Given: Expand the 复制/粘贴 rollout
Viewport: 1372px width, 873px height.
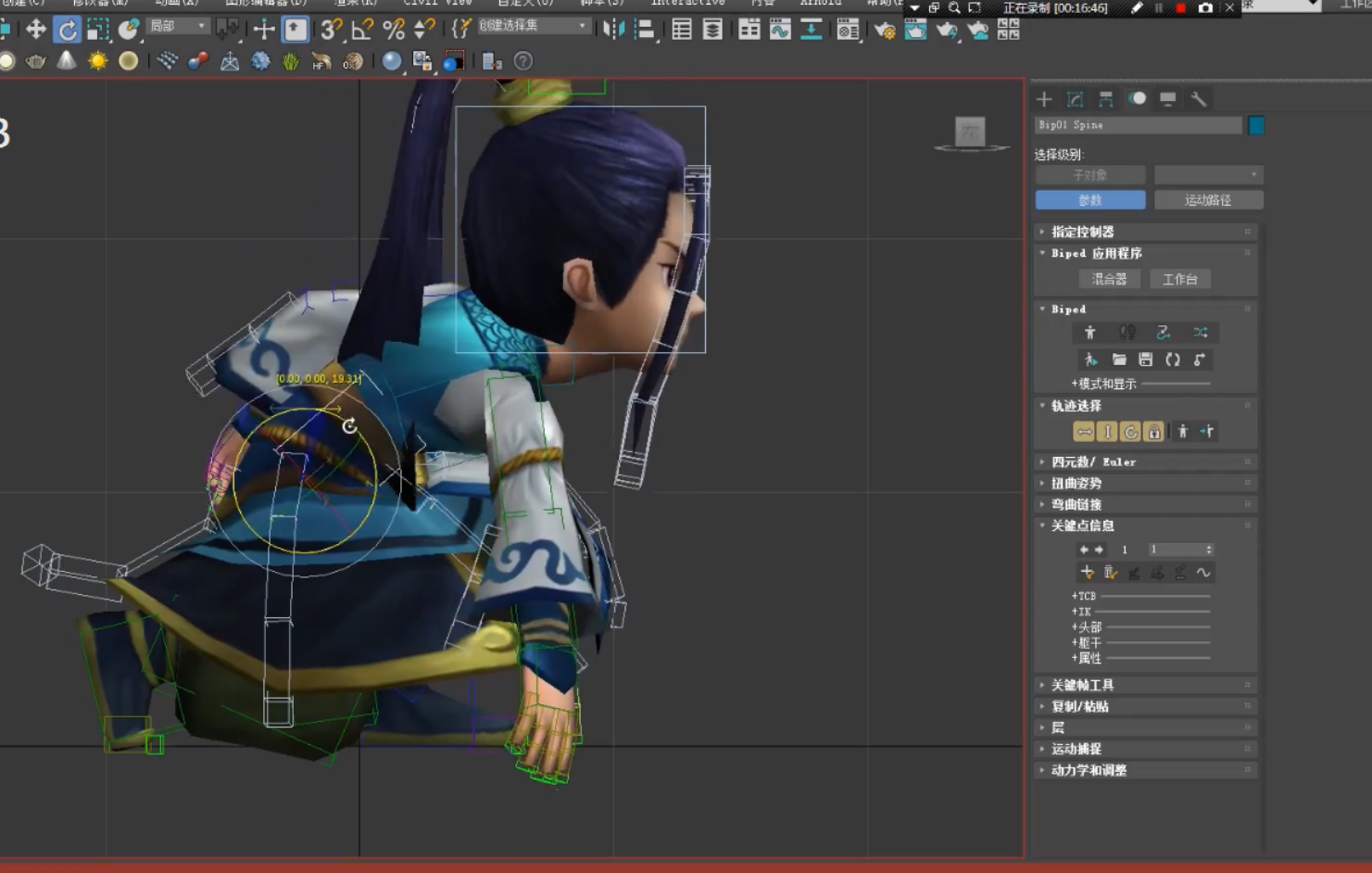Looking at the screenshot, I should (1145, 706).
